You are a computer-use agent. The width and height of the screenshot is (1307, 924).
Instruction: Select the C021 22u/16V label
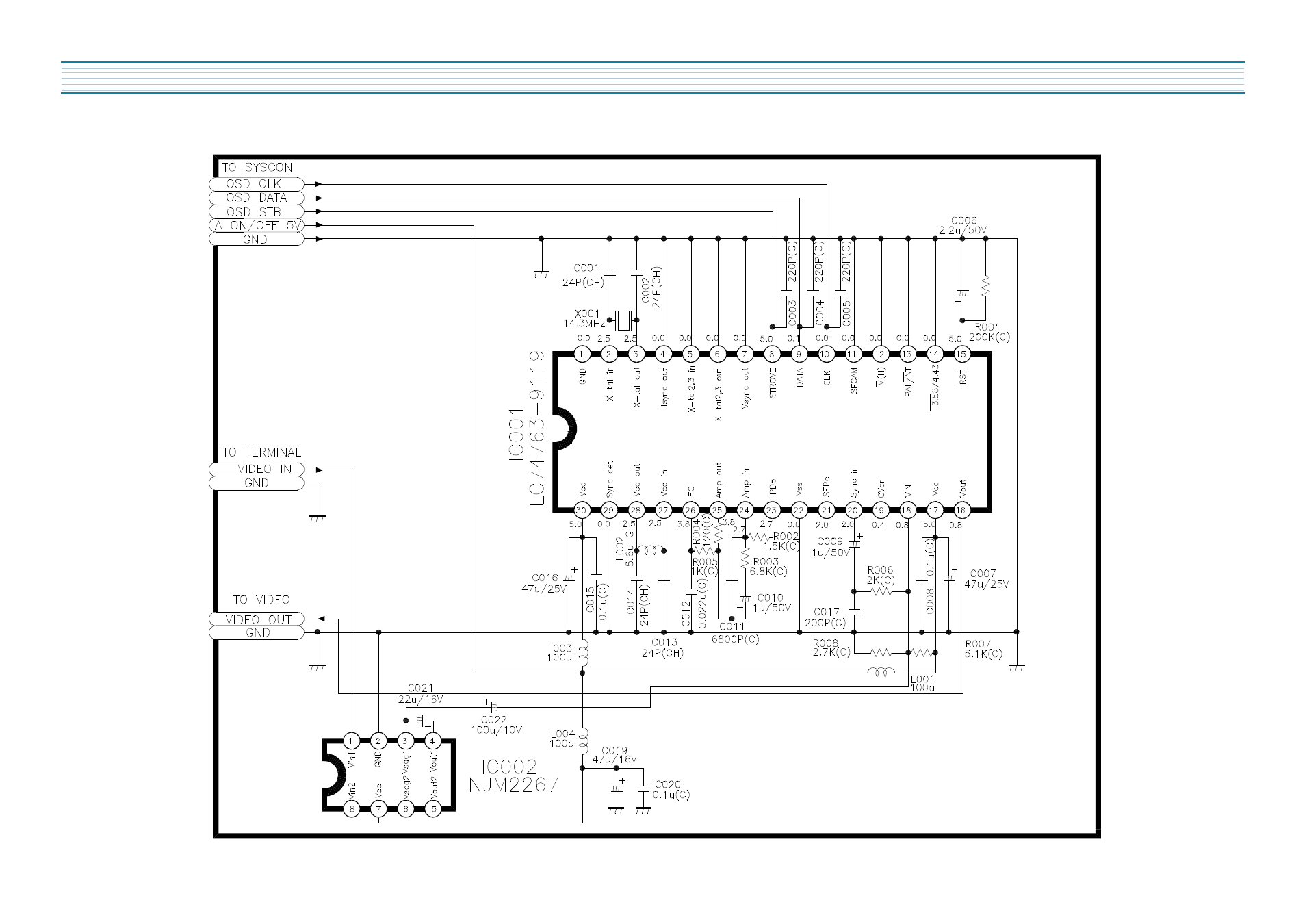coord(420,694)
